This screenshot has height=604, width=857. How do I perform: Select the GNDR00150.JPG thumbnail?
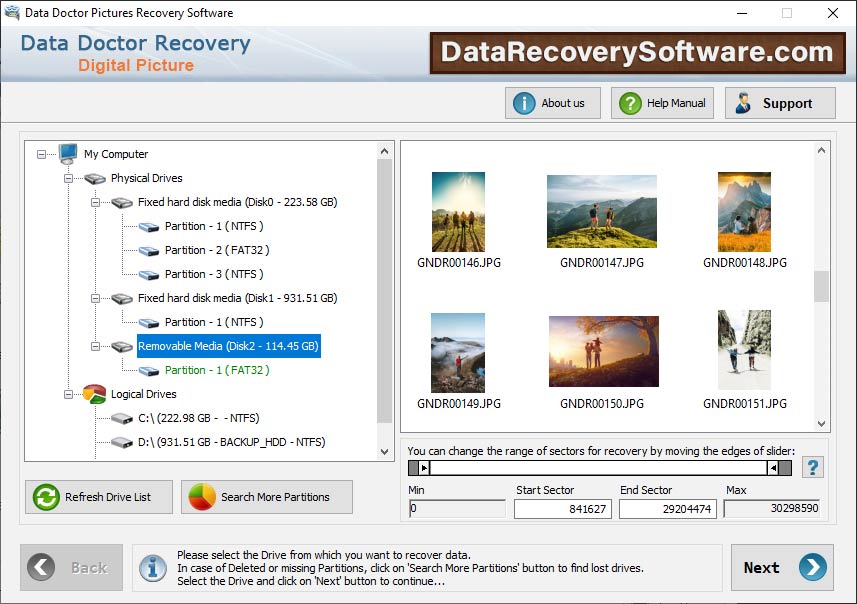pyautogui.click(x=603, y=352)
